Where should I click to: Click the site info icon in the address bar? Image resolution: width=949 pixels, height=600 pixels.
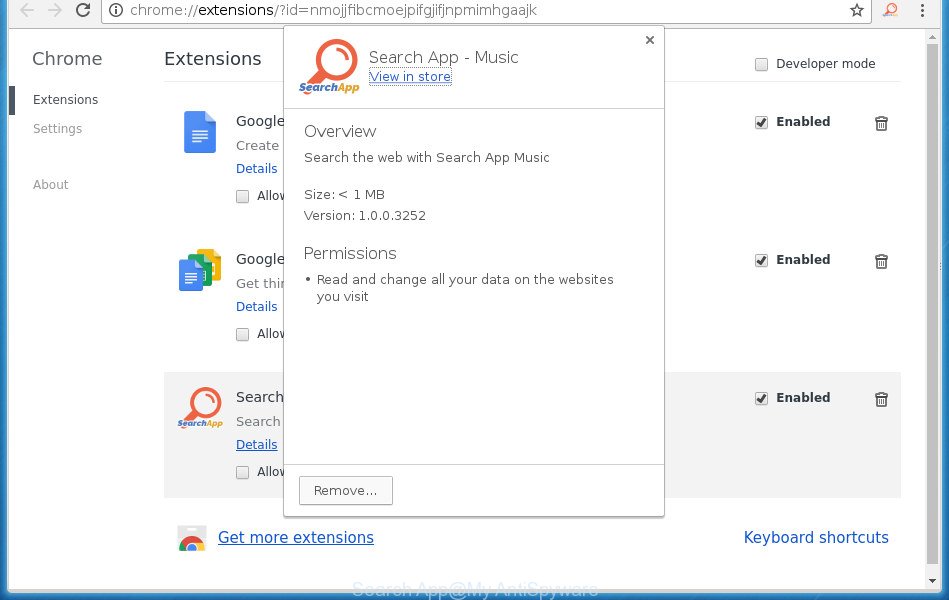pyautogui.click(x=116, y=10)
